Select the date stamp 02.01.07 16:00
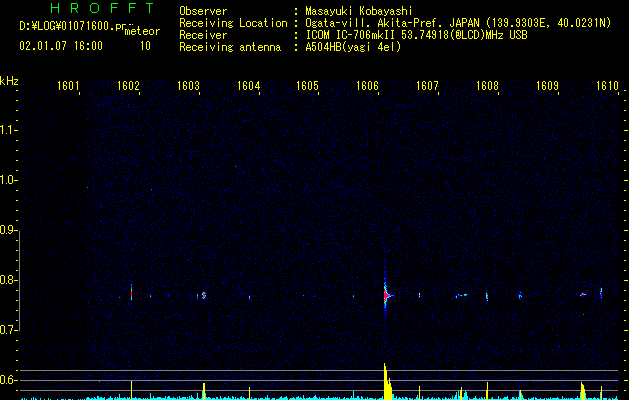This screenshot has height=400, width=629. [61, 46]
